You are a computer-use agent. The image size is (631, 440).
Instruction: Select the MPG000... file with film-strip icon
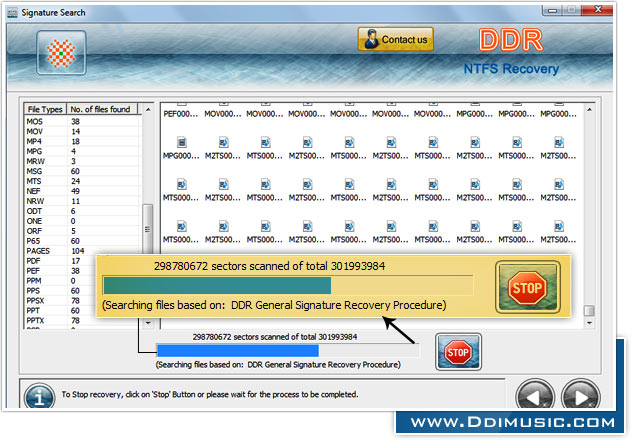(x=181, y=148)
